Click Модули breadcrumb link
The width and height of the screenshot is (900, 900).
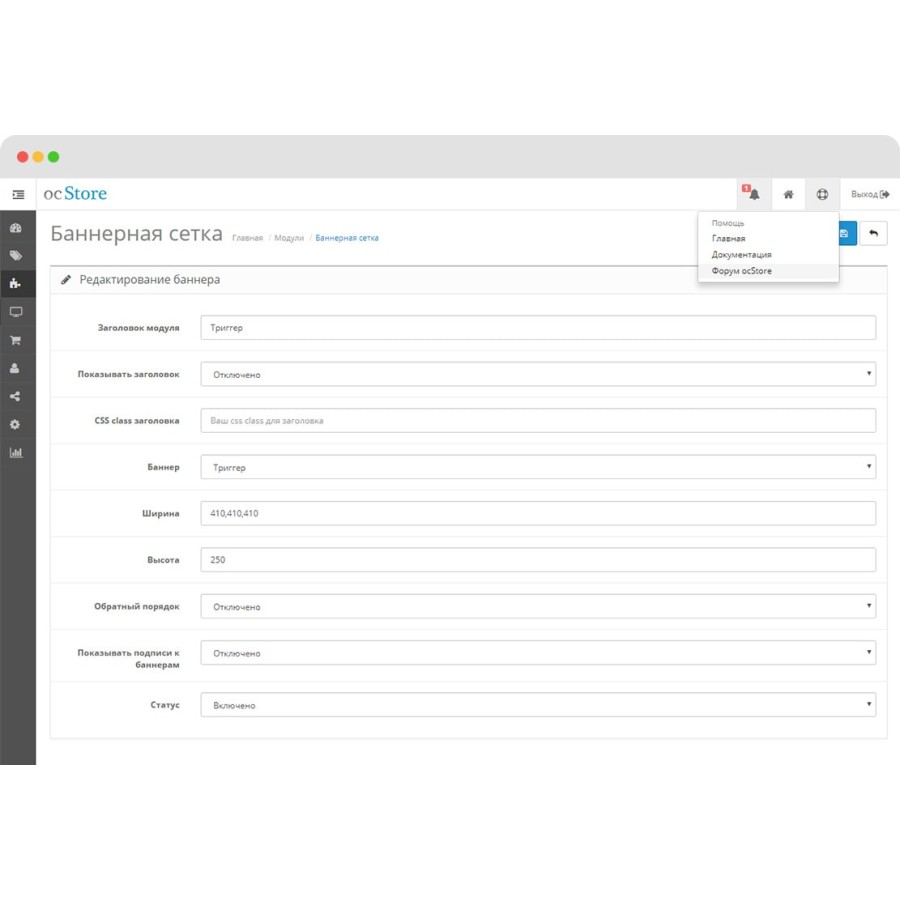(289, 238)
